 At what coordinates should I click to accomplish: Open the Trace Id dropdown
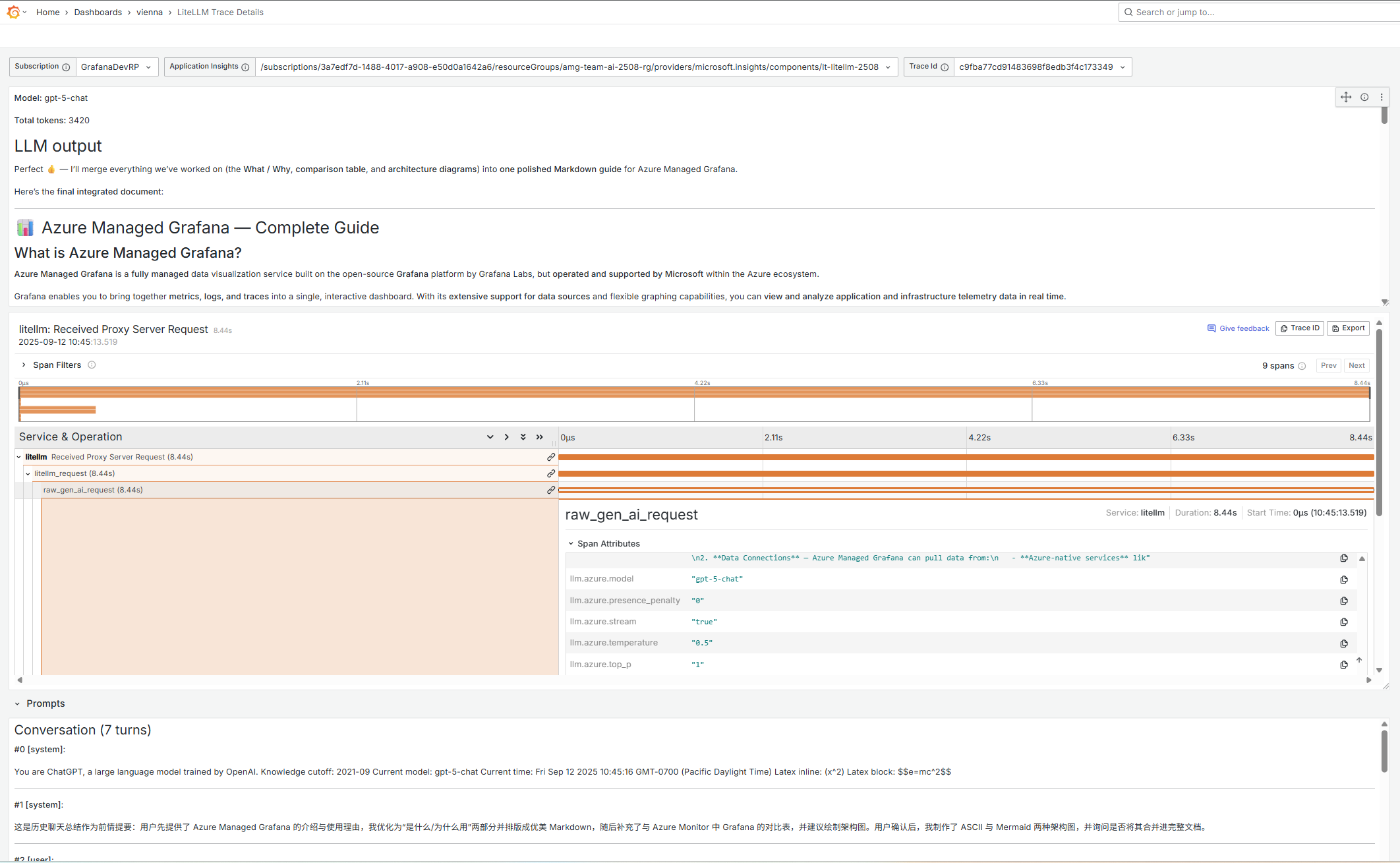coord(1042,67)
